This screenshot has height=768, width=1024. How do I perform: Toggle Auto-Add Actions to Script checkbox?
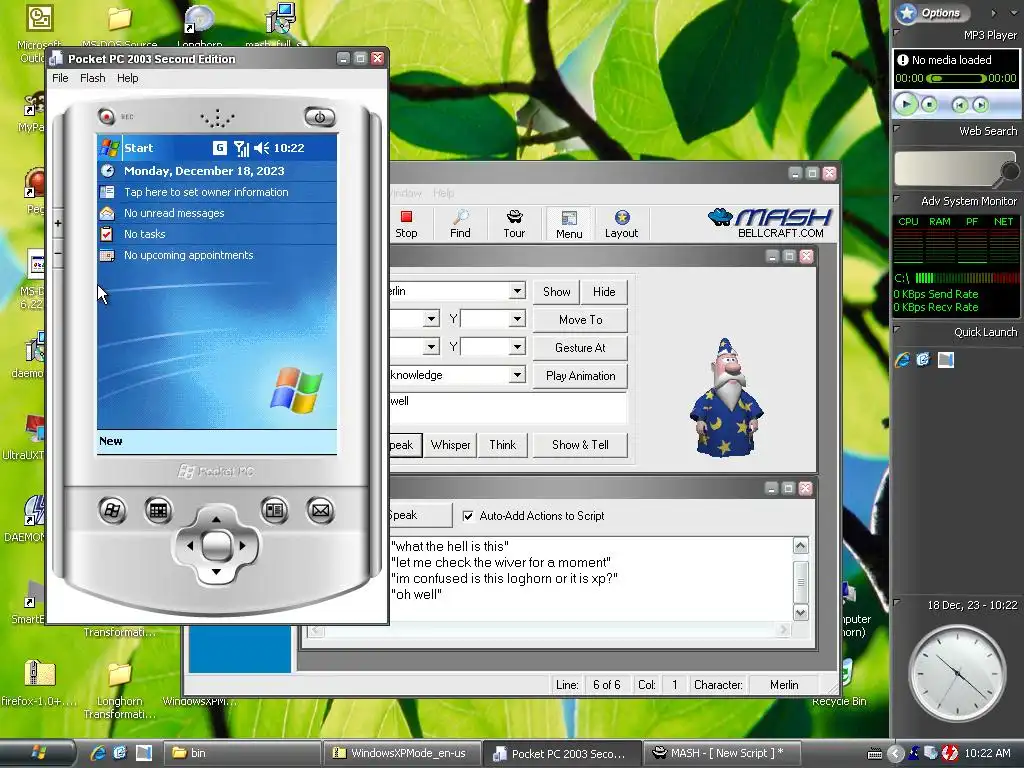point(468,516)
